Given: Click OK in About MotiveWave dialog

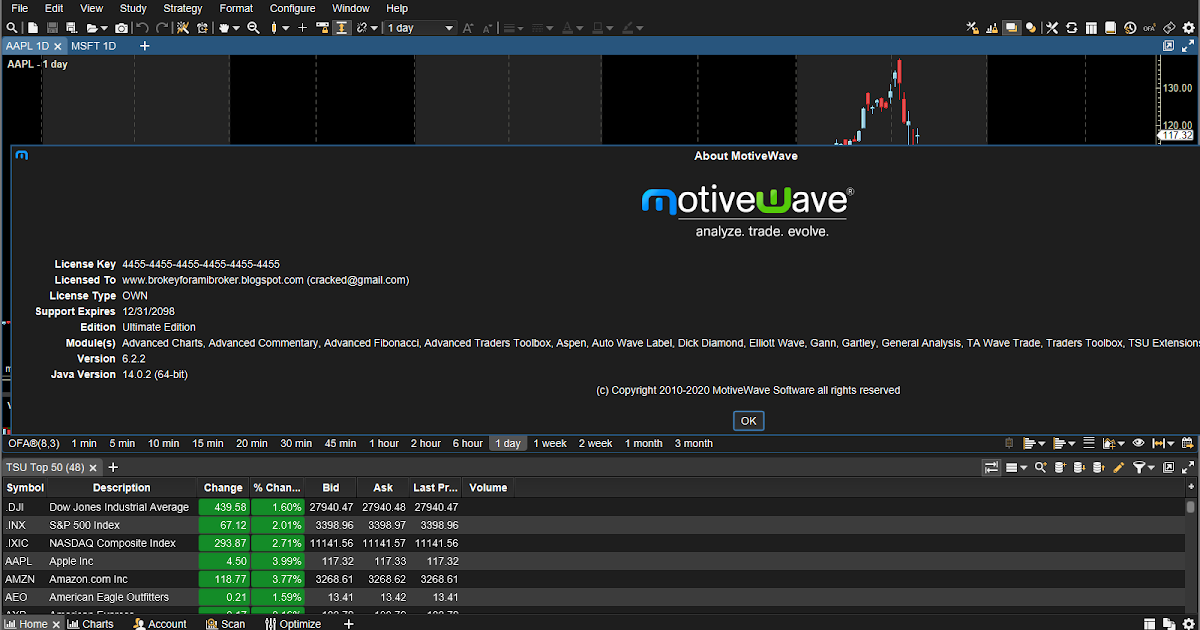Looking at the screenshot, I should [748, 421].
